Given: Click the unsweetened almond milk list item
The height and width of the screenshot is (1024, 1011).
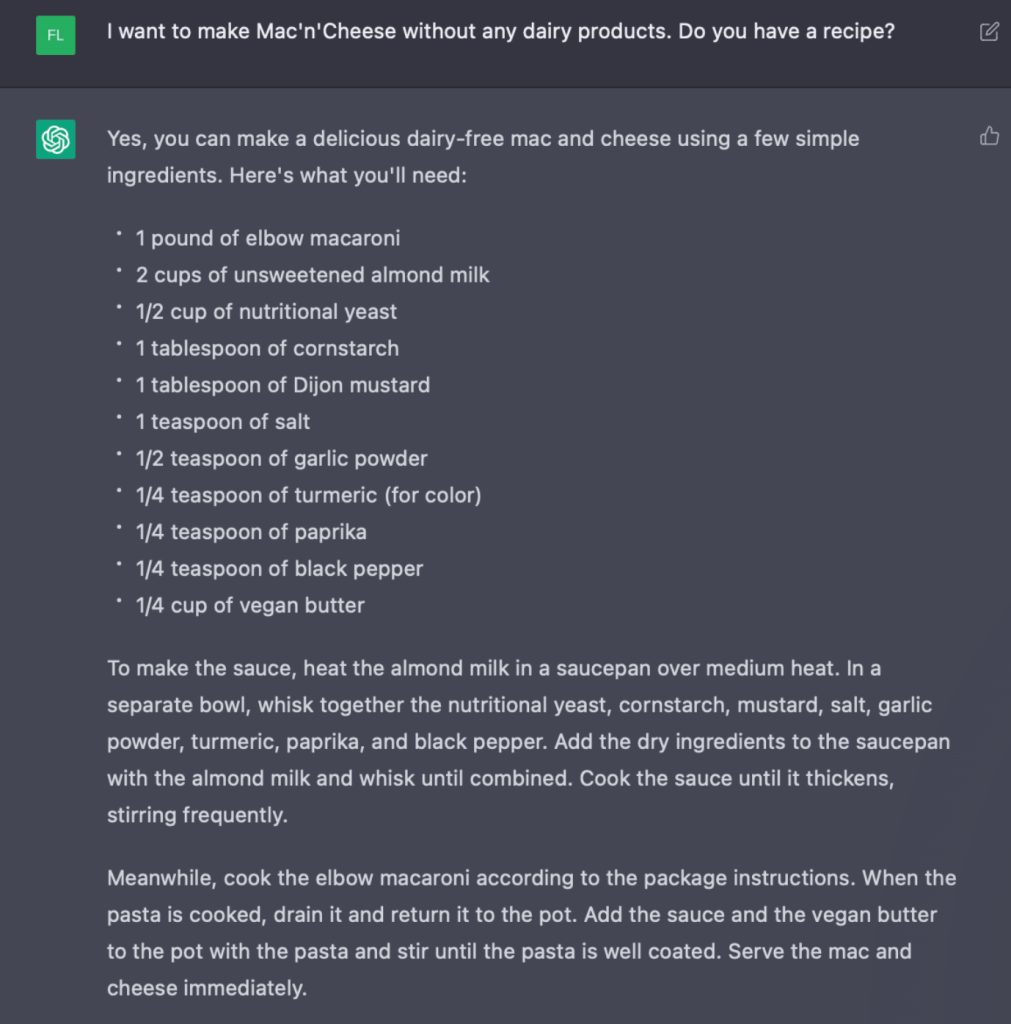Looking at the screenshot, I should pyautogui.click(x=312, y=275).
